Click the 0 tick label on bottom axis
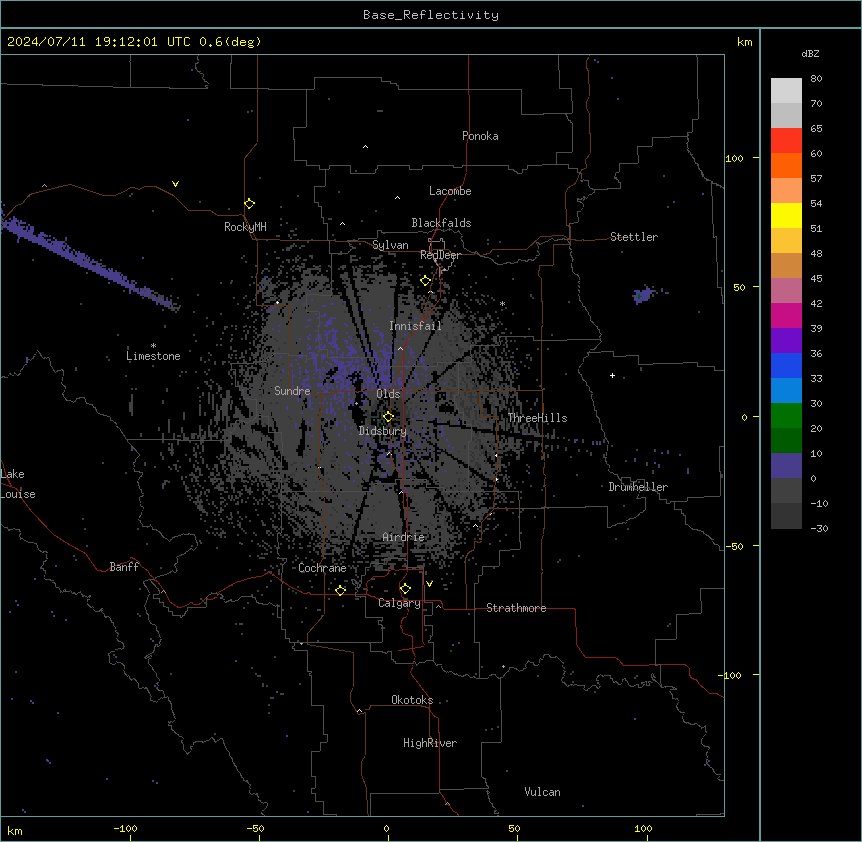The image size is (862, 842). click(x=386, y=828)
